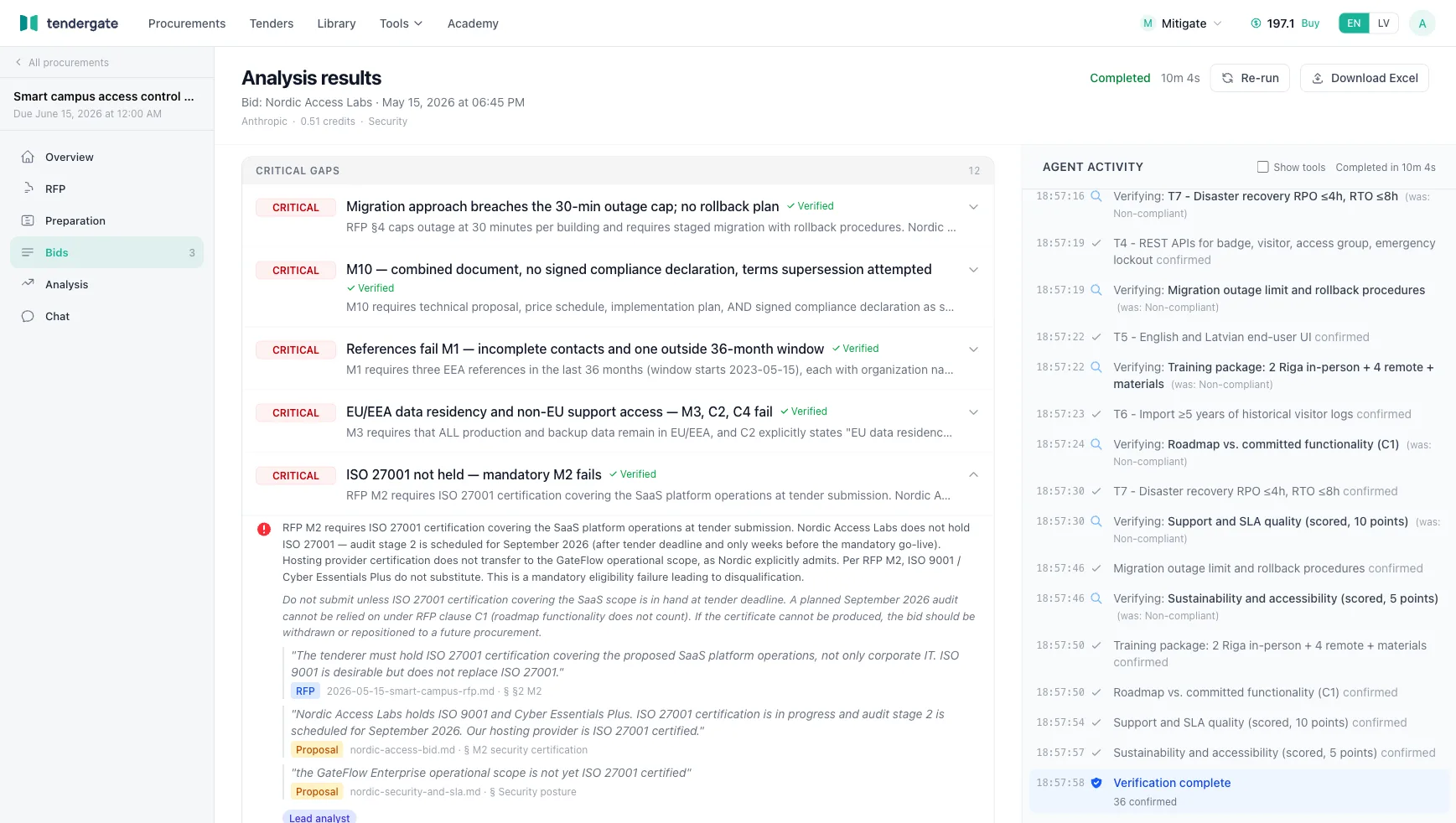Open the Overview home icon
Viewport: 1456px width, 823px height.
pos(28,157)
